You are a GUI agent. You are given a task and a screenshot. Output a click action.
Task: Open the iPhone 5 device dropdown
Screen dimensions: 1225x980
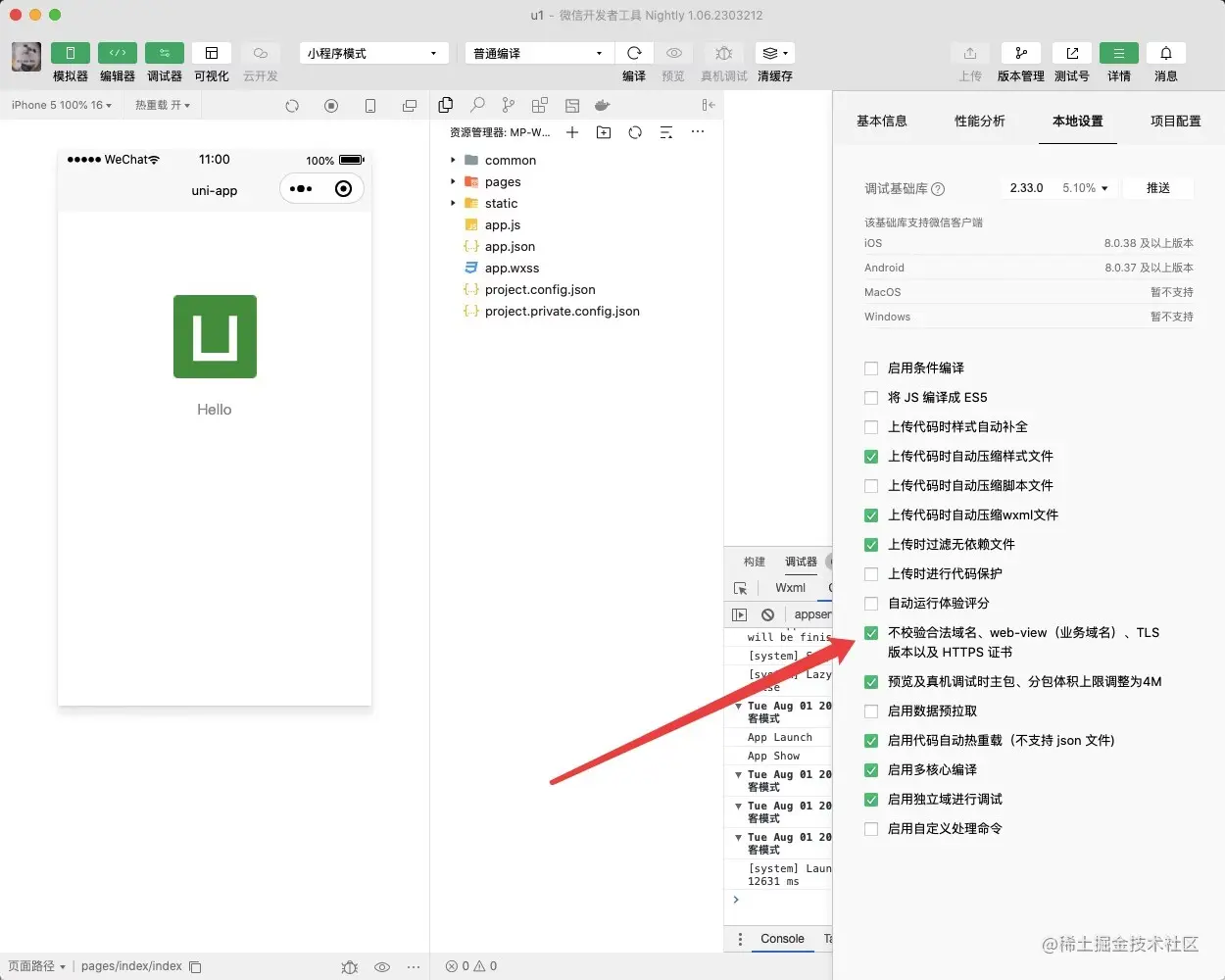[x=62, y=105]
